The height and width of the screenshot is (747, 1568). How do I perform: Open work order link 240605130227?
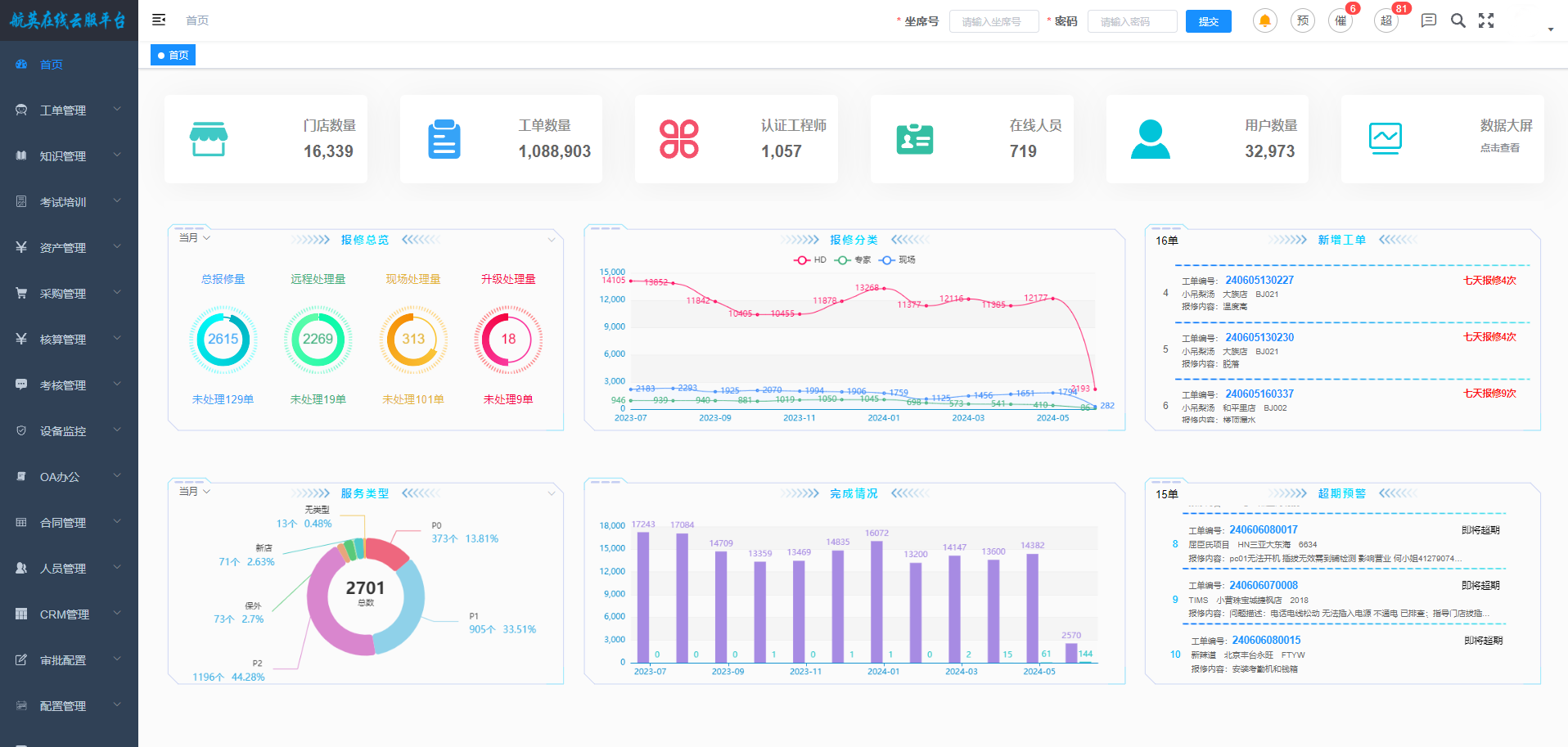click(1259, 281)
